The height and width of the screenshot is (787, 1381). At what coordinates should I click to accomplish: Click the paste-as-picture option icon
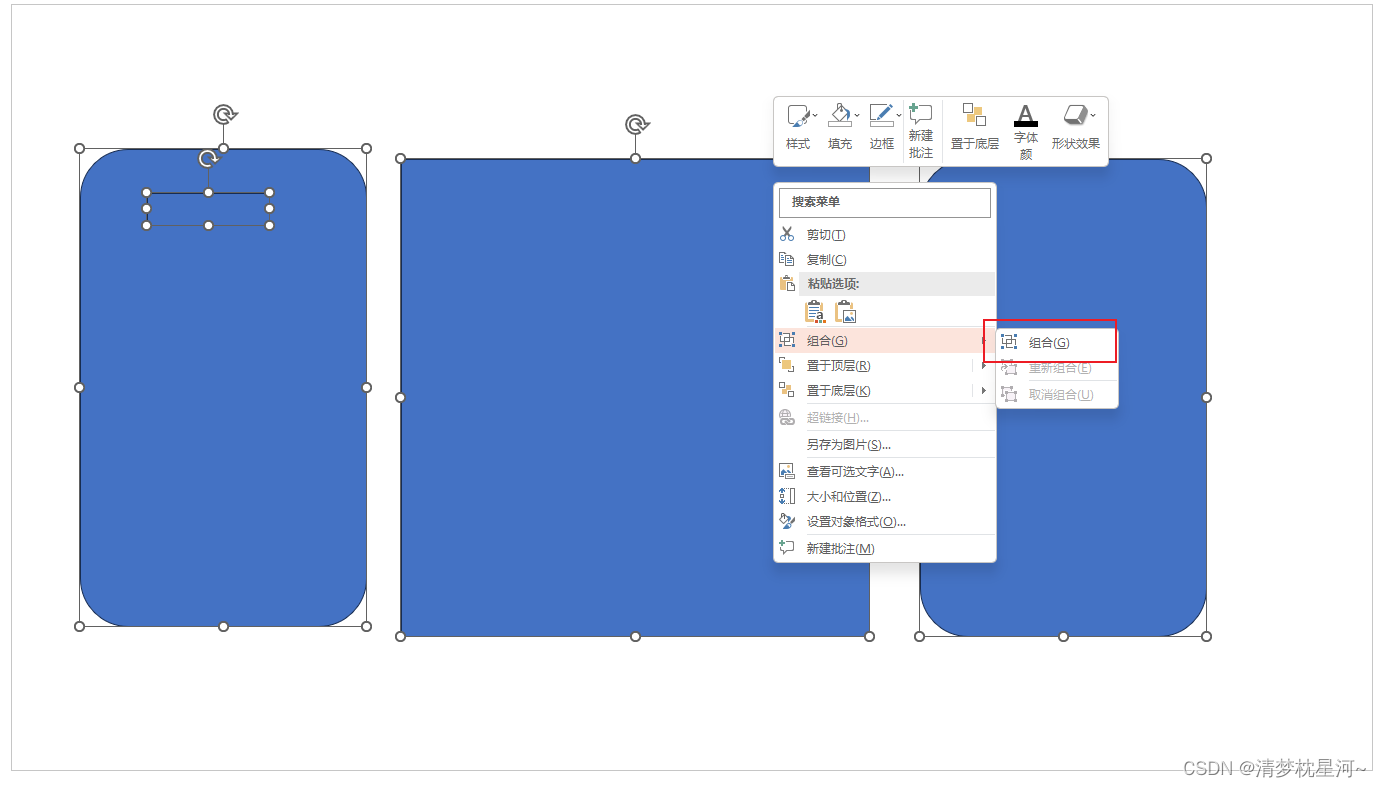pyautogui.click(x=846, y=313)
